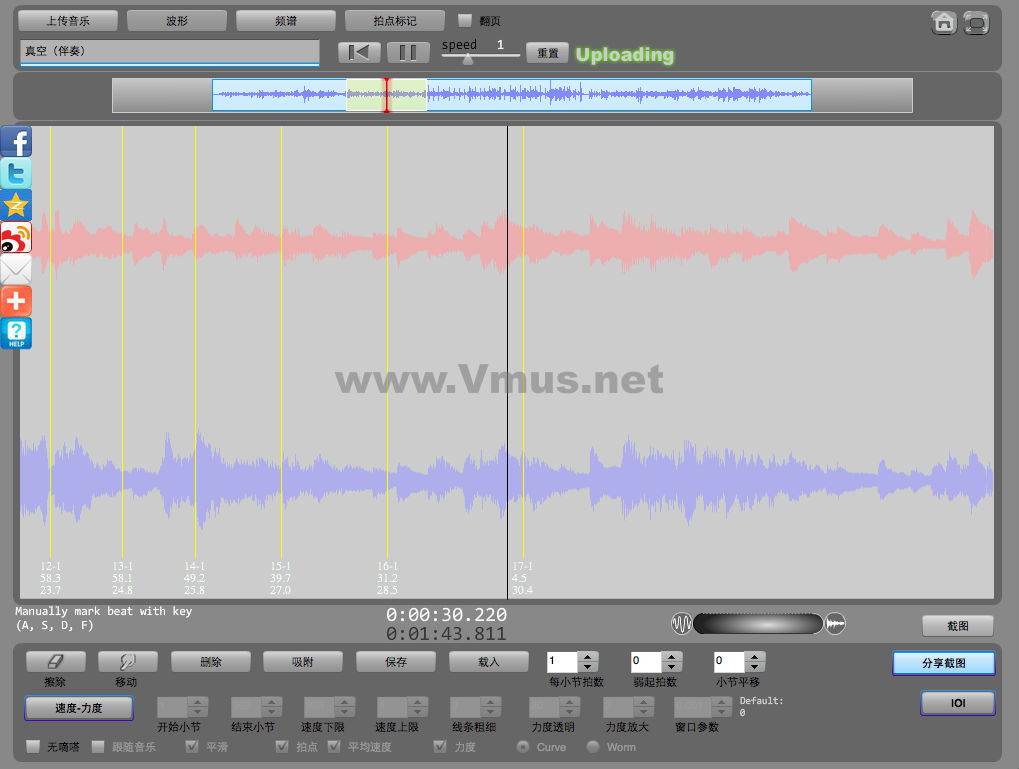
Task: Toggle the 翻页 page-flip checkbox
Action: [x=465, y=21]
